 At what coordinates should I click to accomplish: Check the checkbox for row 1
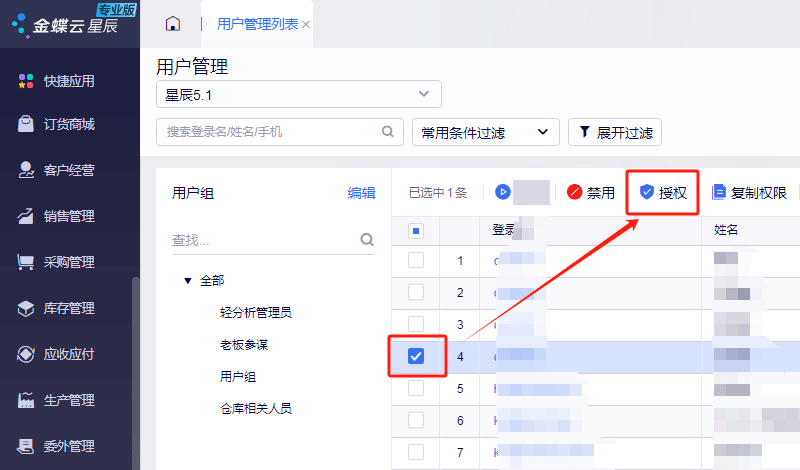tap(416, 260)
